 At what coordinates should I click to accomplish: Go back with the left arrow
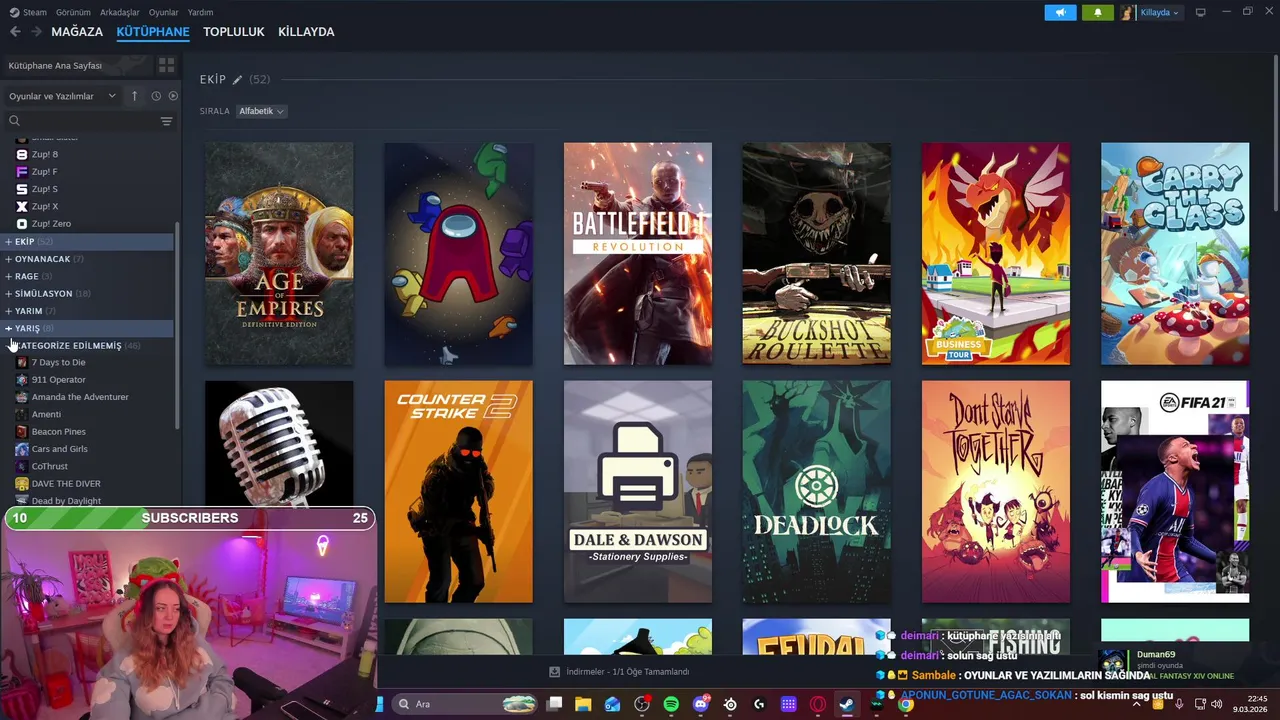tap(15, 32)
